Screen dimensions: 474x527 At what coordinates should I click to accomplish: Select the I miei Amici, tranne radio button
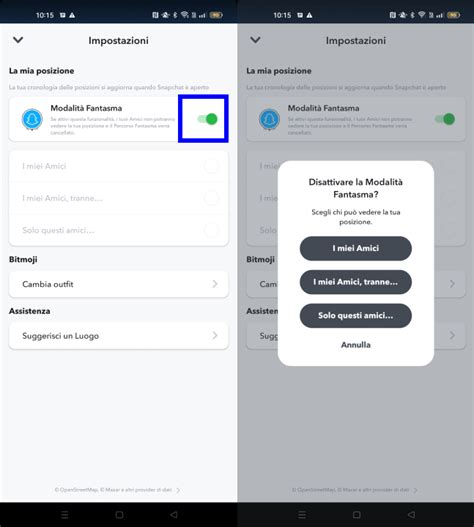(211, 198)
